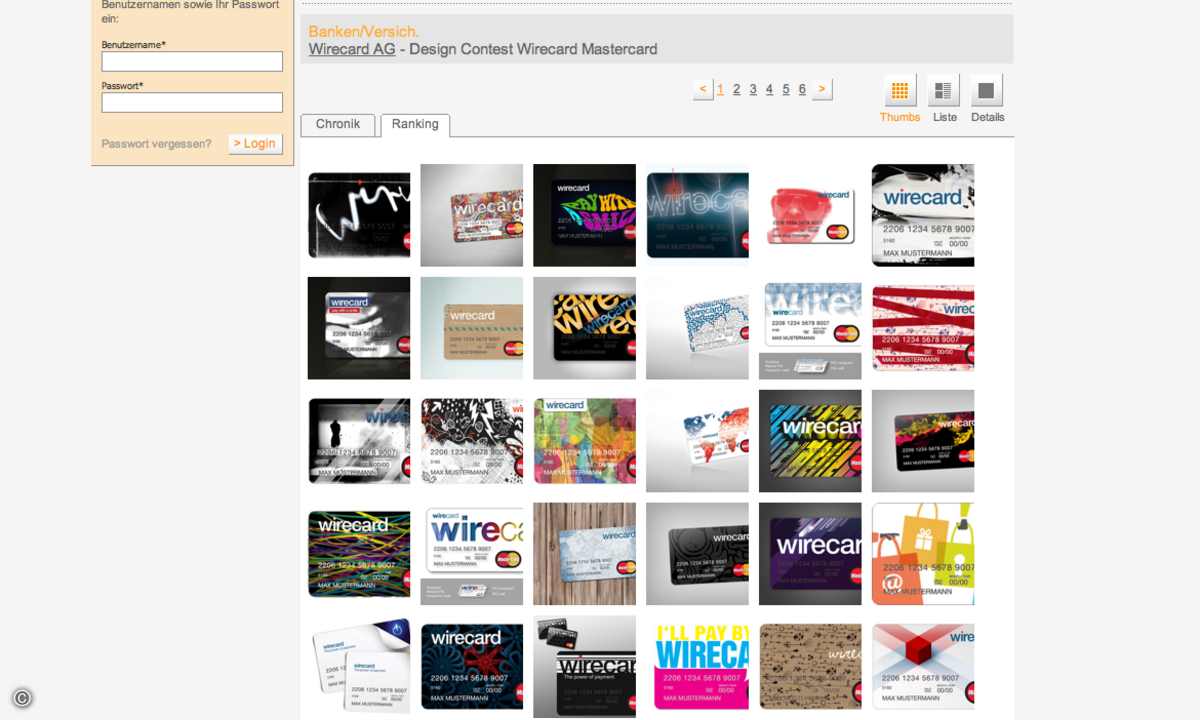Open red striped floral card thumbnail

[x=923, y=328]
